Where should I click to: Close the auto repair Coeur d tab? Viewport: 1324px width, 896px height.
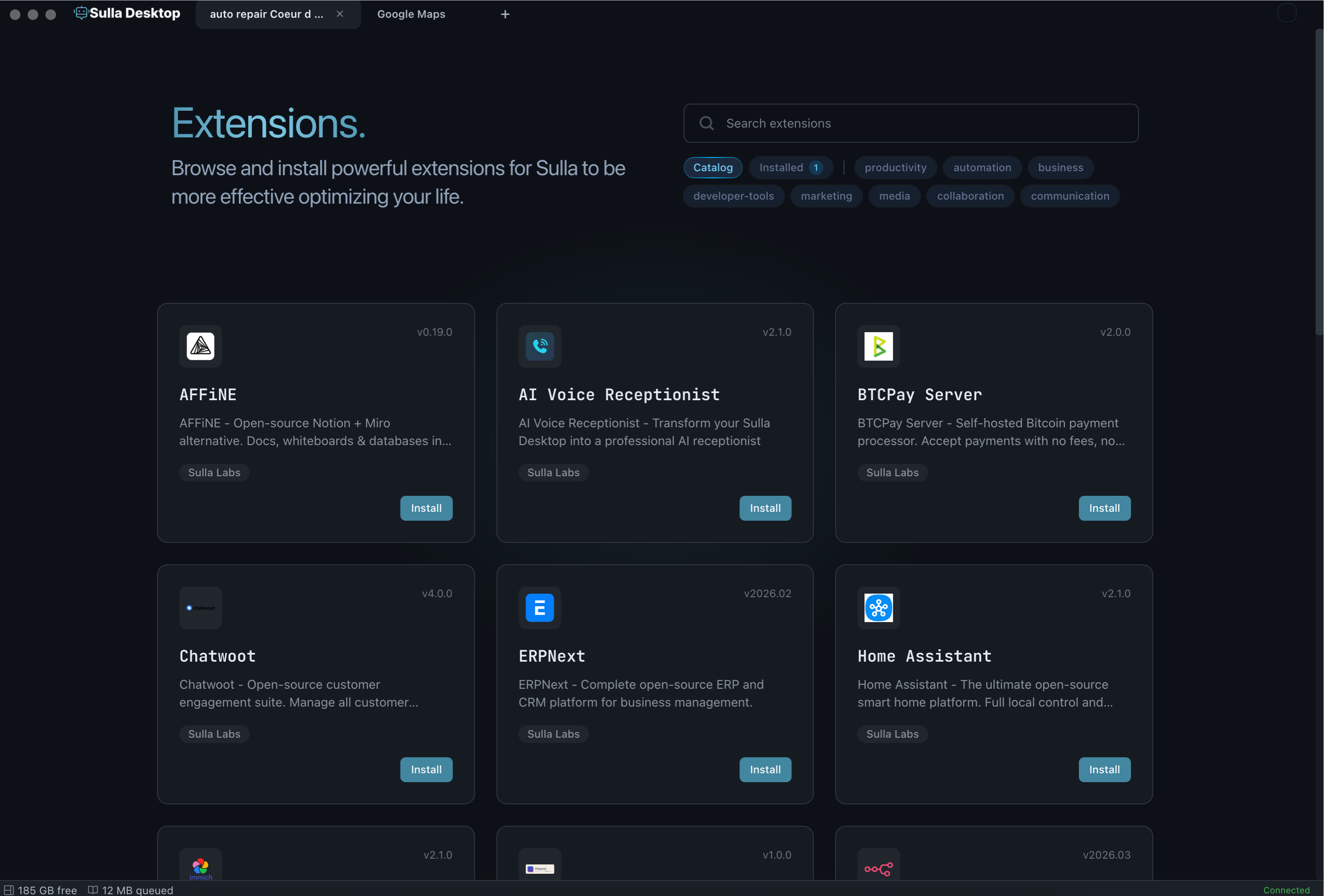tap(339, 14)
